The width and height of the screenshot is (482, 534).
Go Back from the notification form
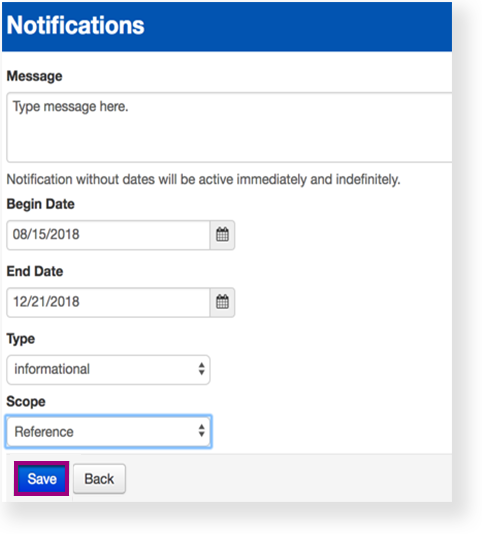pyautogui.click(x=99, y=479)
